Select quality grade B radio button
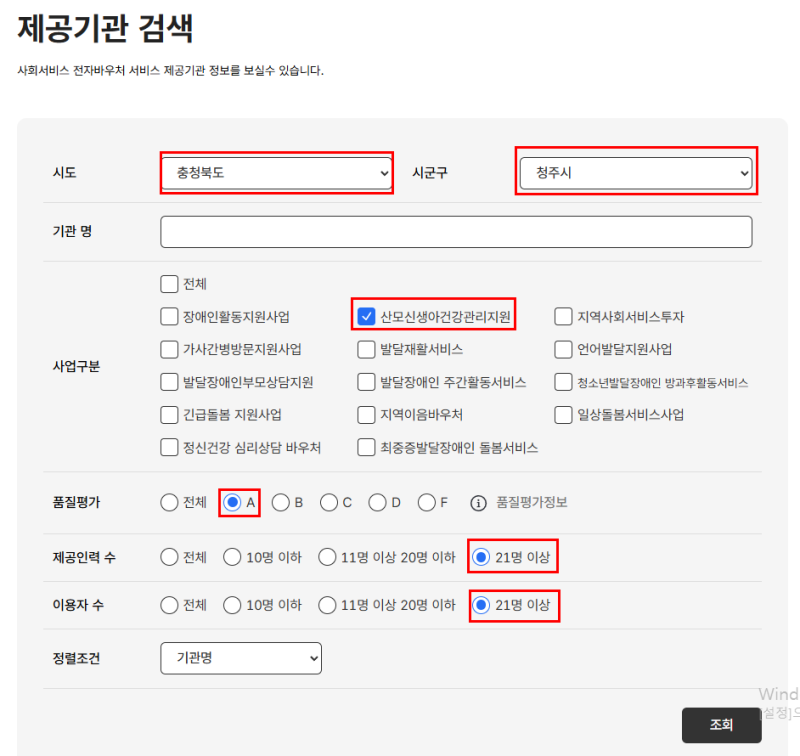Image resolution: width=800 pixels, height=756 pixels. coord(281,502)
